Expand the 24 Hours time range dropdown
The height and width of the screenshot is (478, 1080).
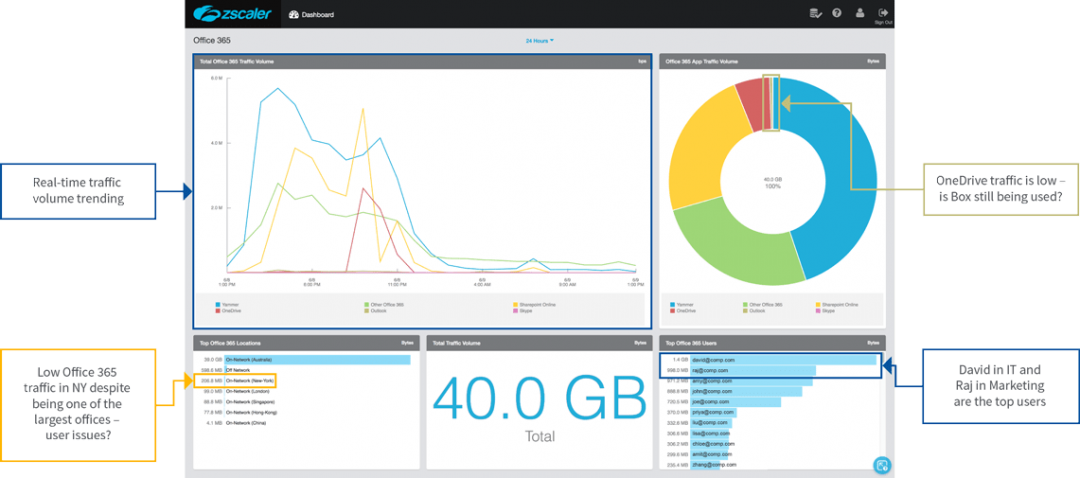(540, 41)
